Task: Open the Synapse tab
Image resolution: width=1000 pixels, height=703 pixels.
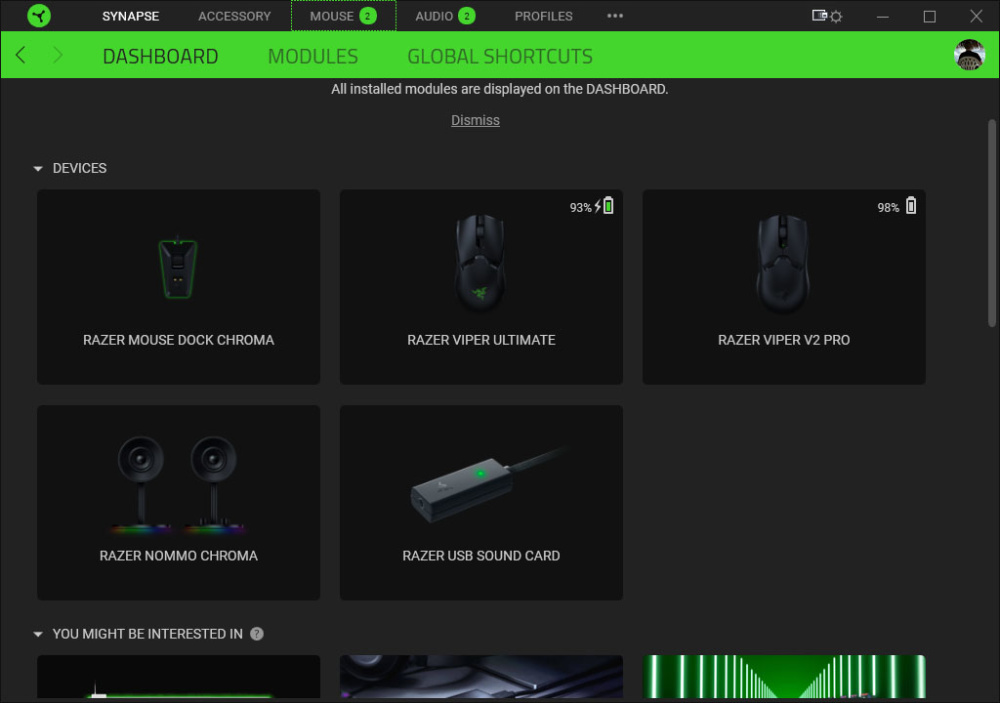Action: click(130, 16)
